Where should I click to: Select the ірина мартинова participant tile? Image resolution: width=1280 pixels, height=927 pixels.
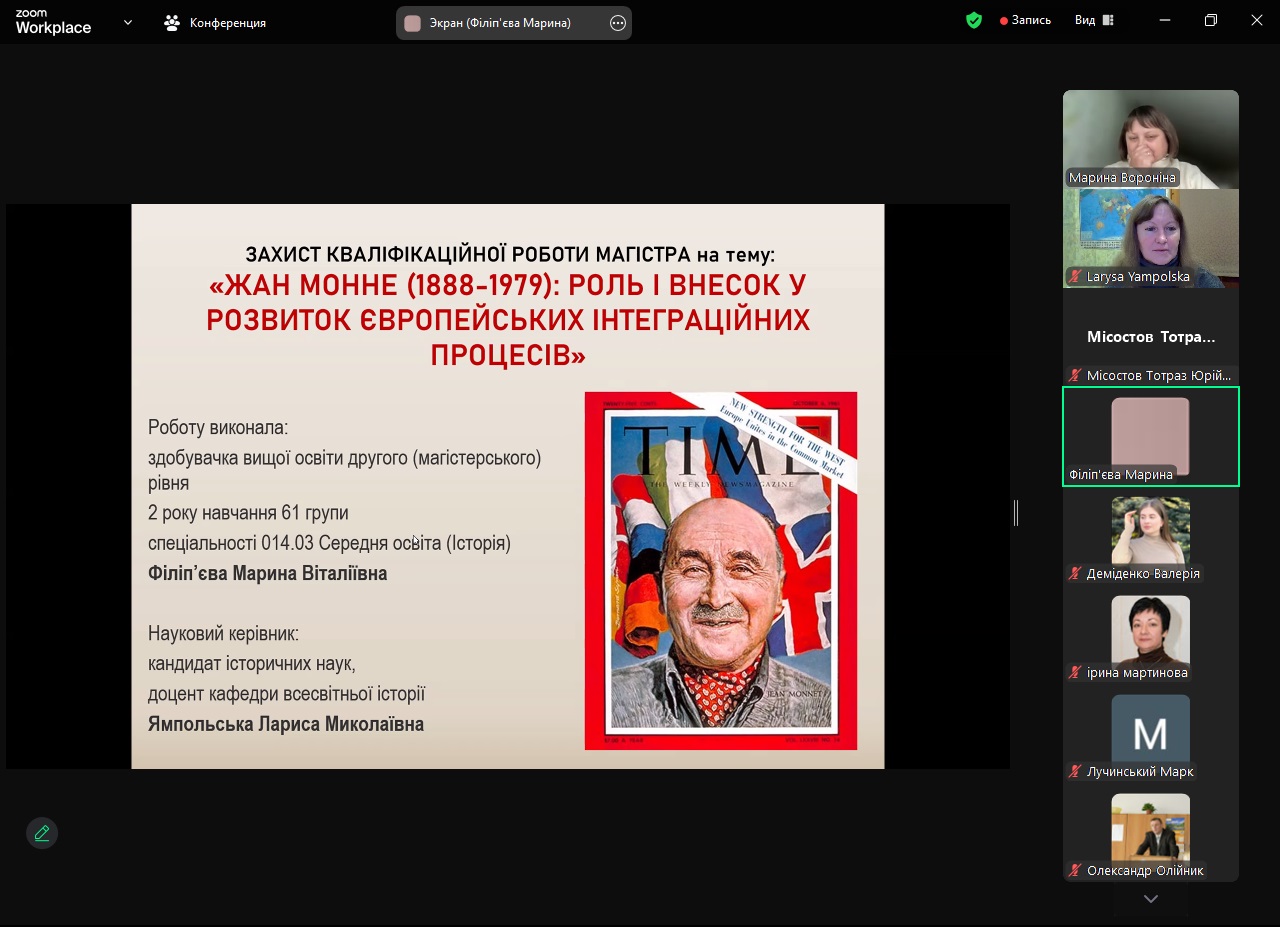click(x=1151, y=634)
